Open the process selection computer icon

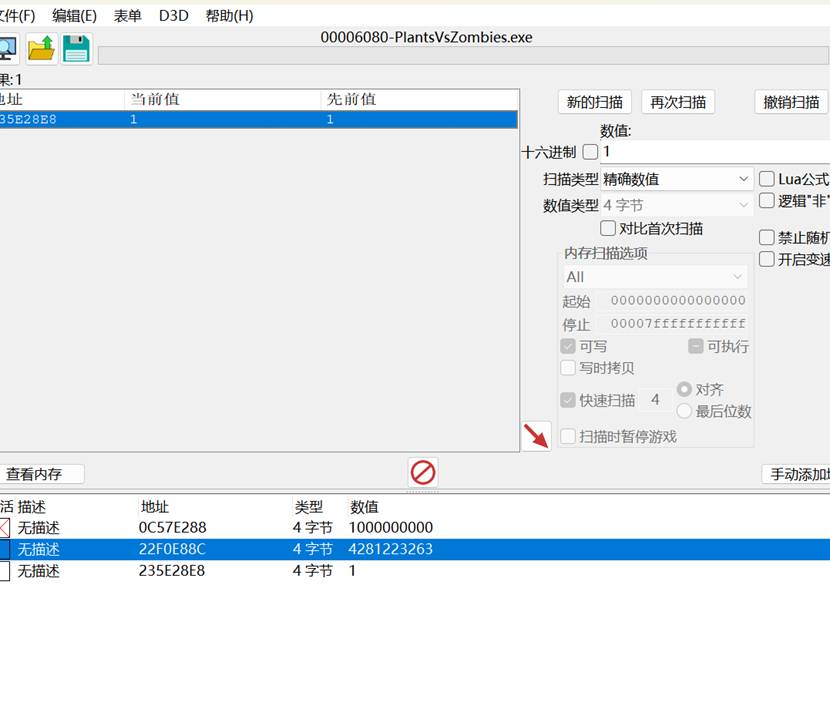[8, 49]
